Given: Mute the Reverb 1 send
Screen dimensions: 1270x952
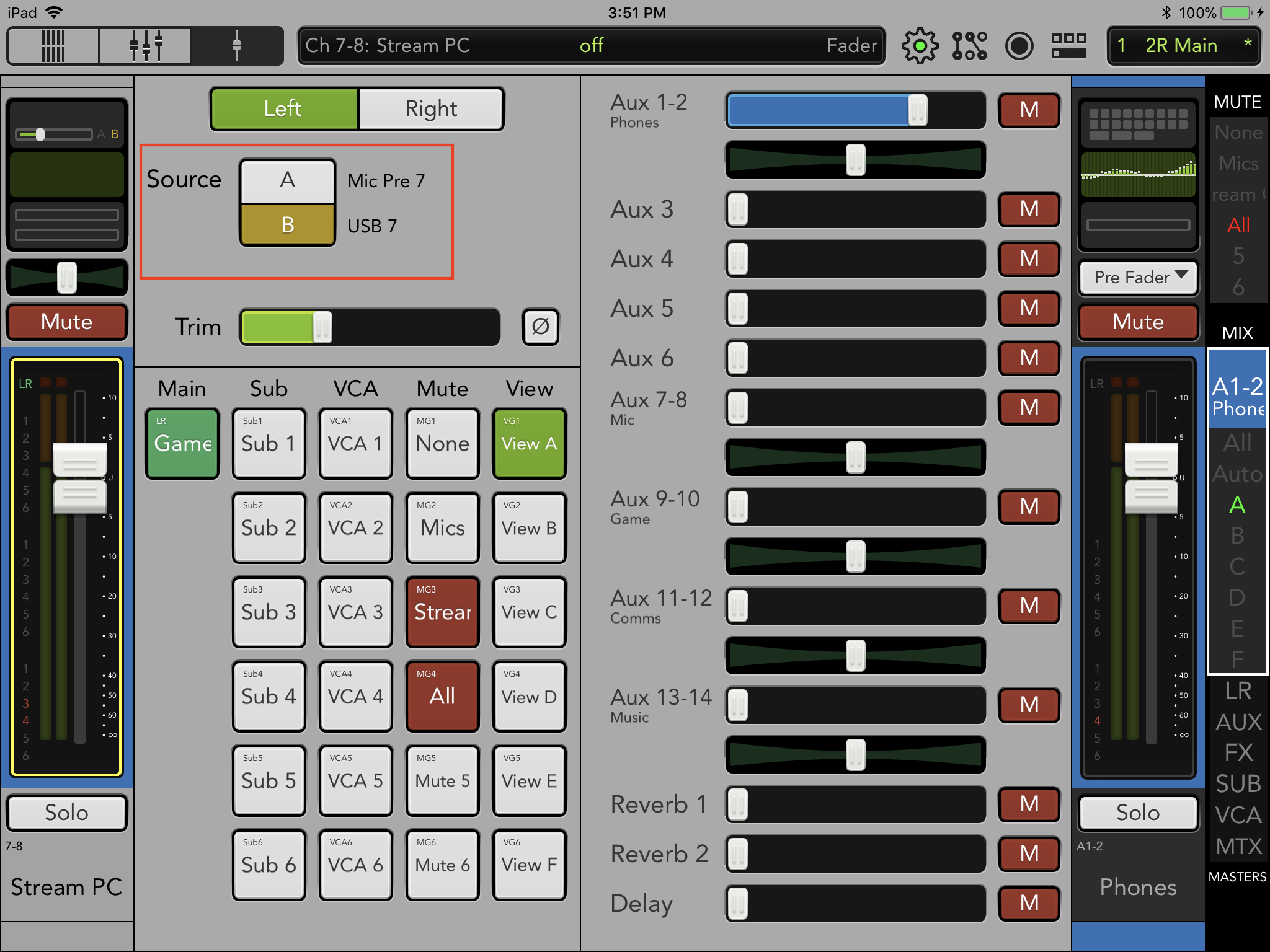Looking at the screenshot, I should coord(1029,804).
